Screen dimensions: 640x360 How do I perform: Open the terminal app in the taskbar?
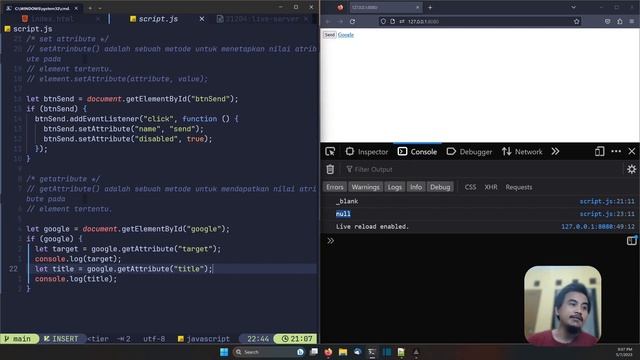[x=372, y=352]
